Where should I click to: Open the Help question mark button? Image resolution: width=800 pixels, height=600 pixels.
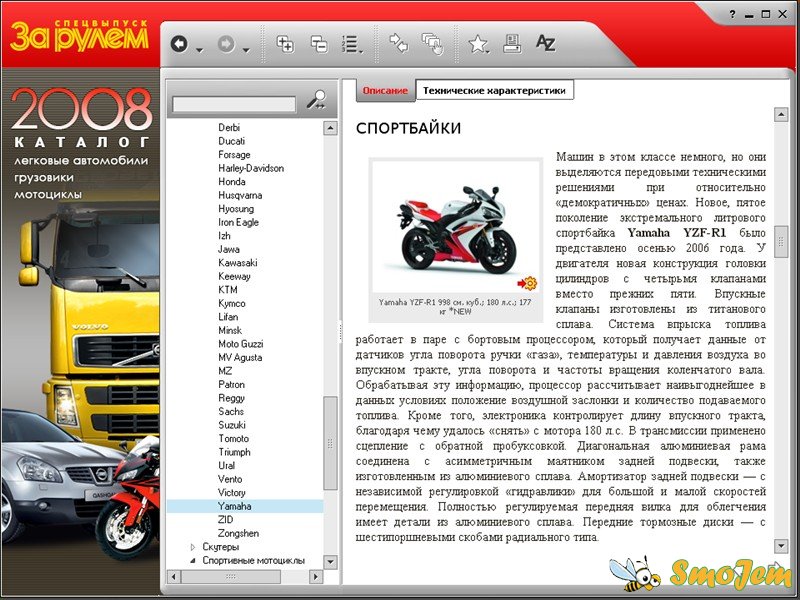click(x=732, y=14)
